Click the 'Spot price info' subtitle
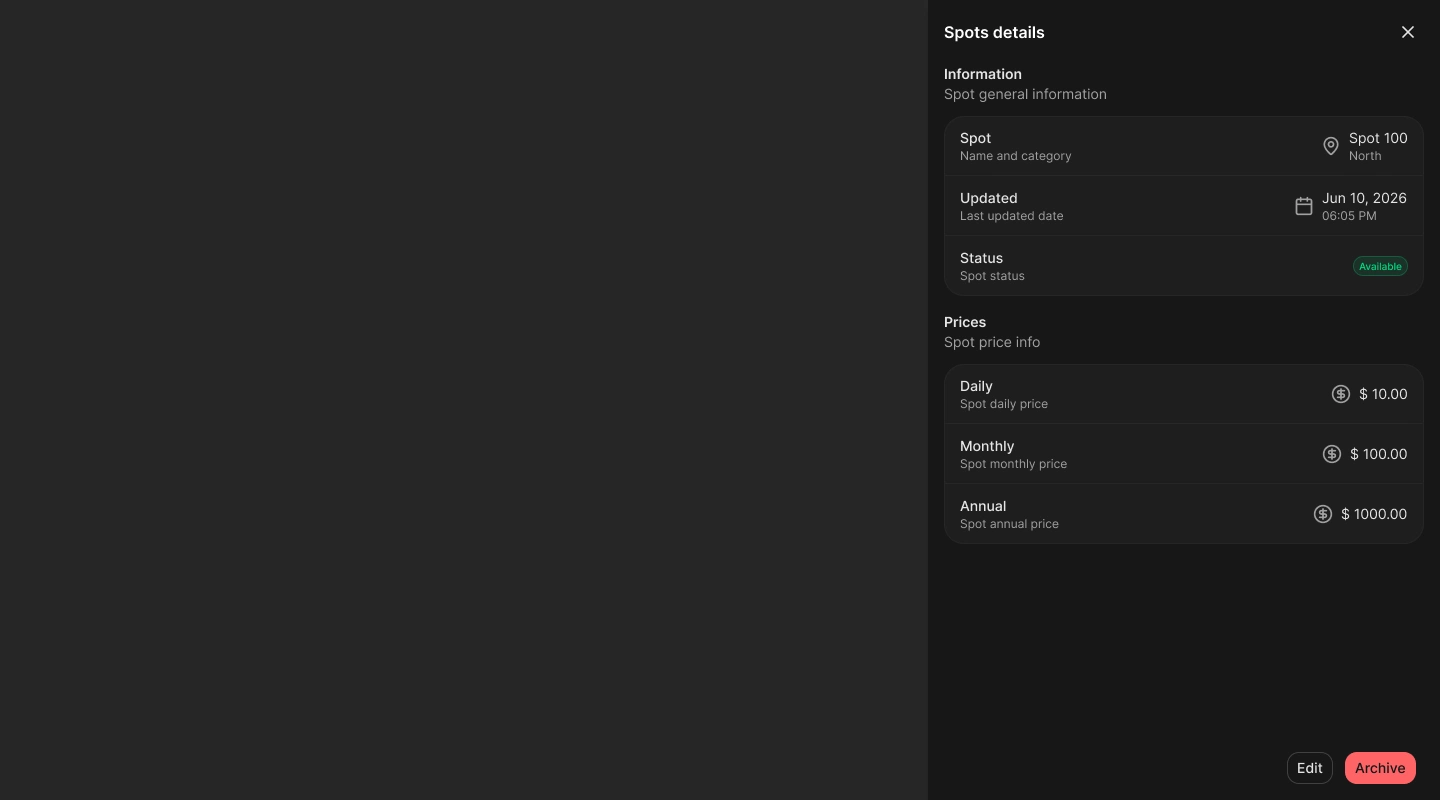Screen dimensions: 1440x800 (x=992, y=342)
